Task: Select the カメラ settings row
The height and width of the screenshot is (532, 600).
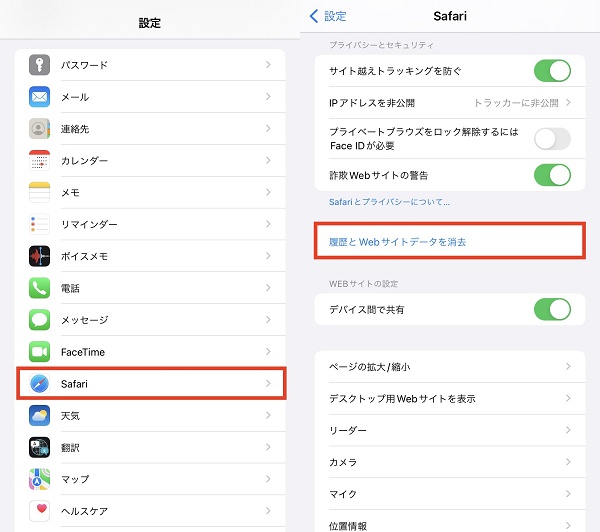Action: coord(448,462)
